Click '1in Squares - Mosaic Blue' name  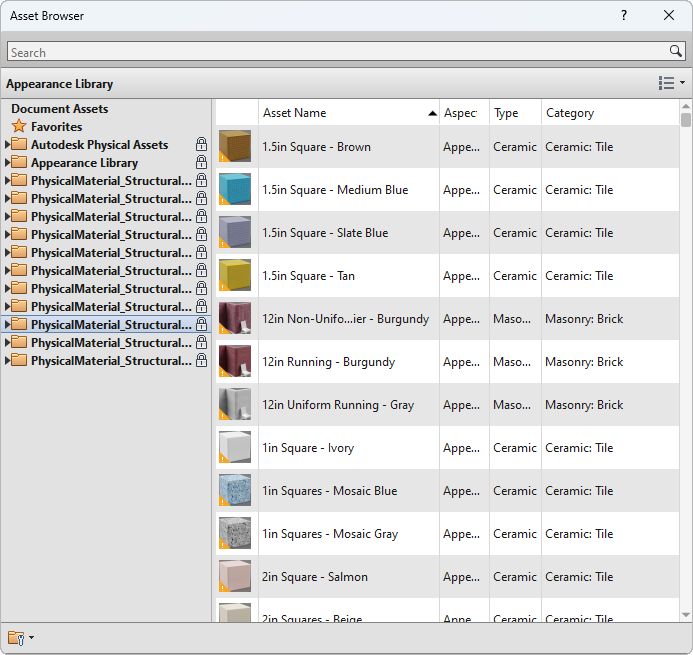[330, 491]
